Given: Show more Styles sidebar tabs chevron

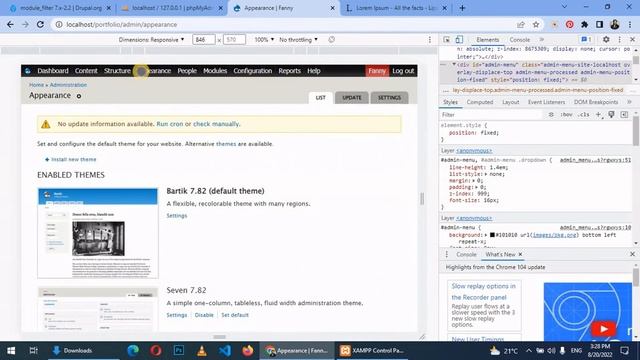Looking at the screenshot, I should pyautogui.click(x=629, y=102).
